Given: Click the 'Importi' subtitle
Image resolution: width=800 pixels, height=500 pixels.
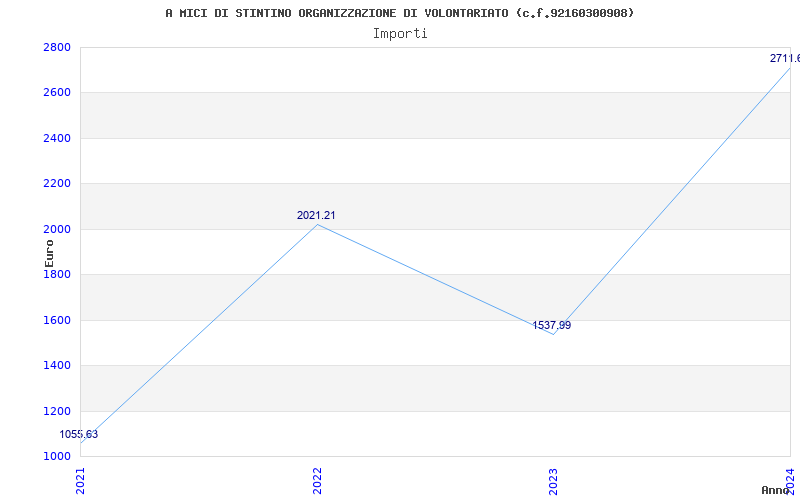Looking at the screenshot, I should [399, 34].
